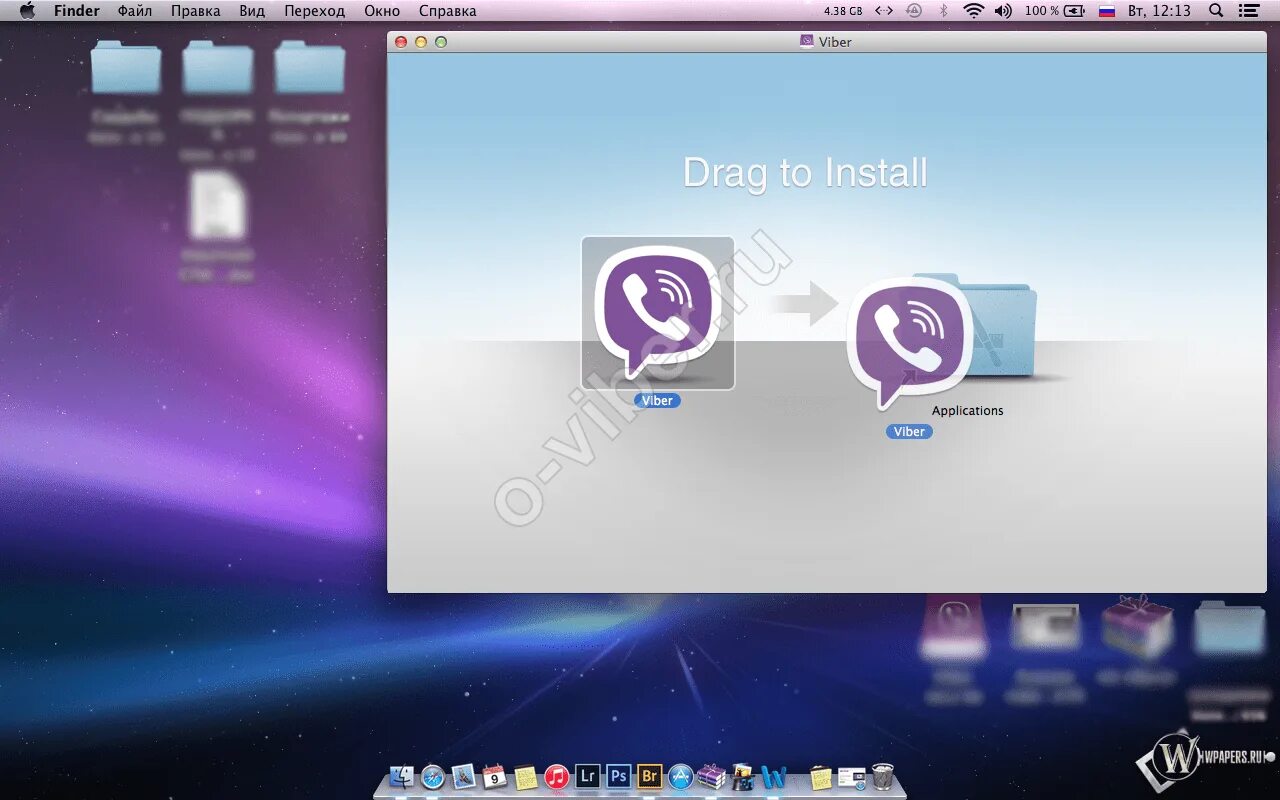This screenshot has height=800, width=1280.
Task: Open the Правка menu
Action: pos(195,11)
